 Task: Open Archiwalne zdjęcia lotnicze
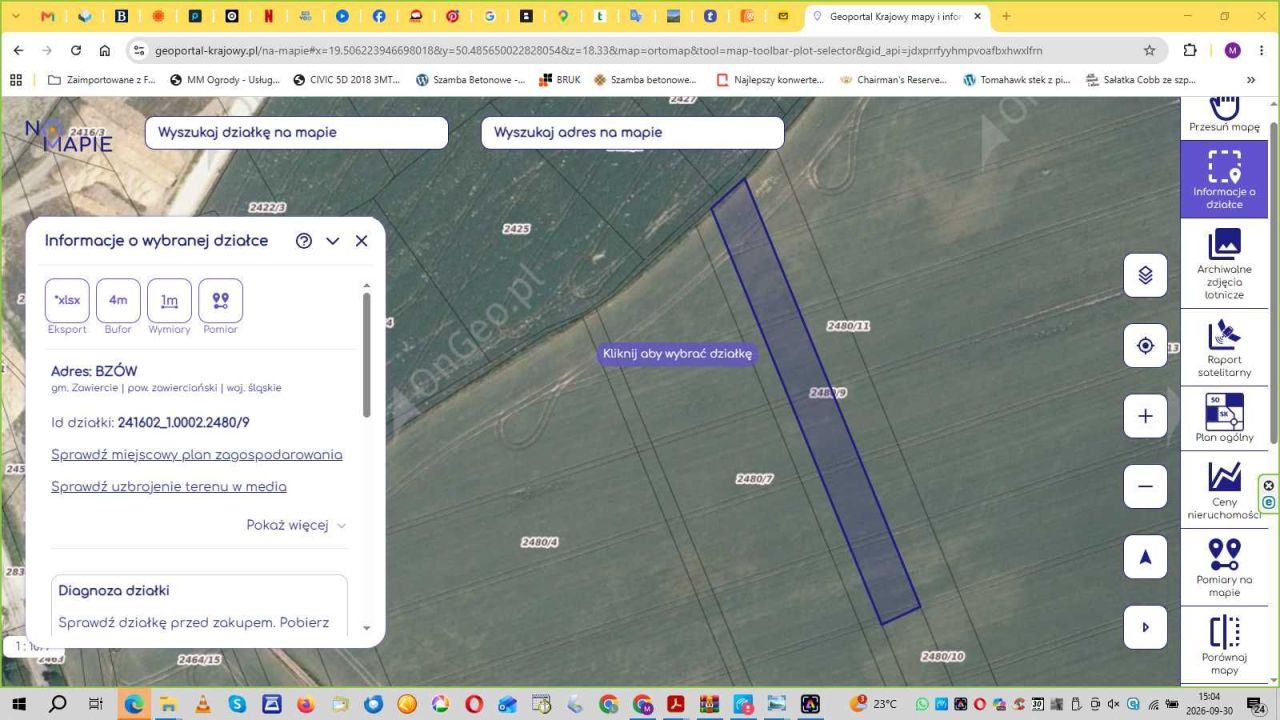(x=1224, y=264)
